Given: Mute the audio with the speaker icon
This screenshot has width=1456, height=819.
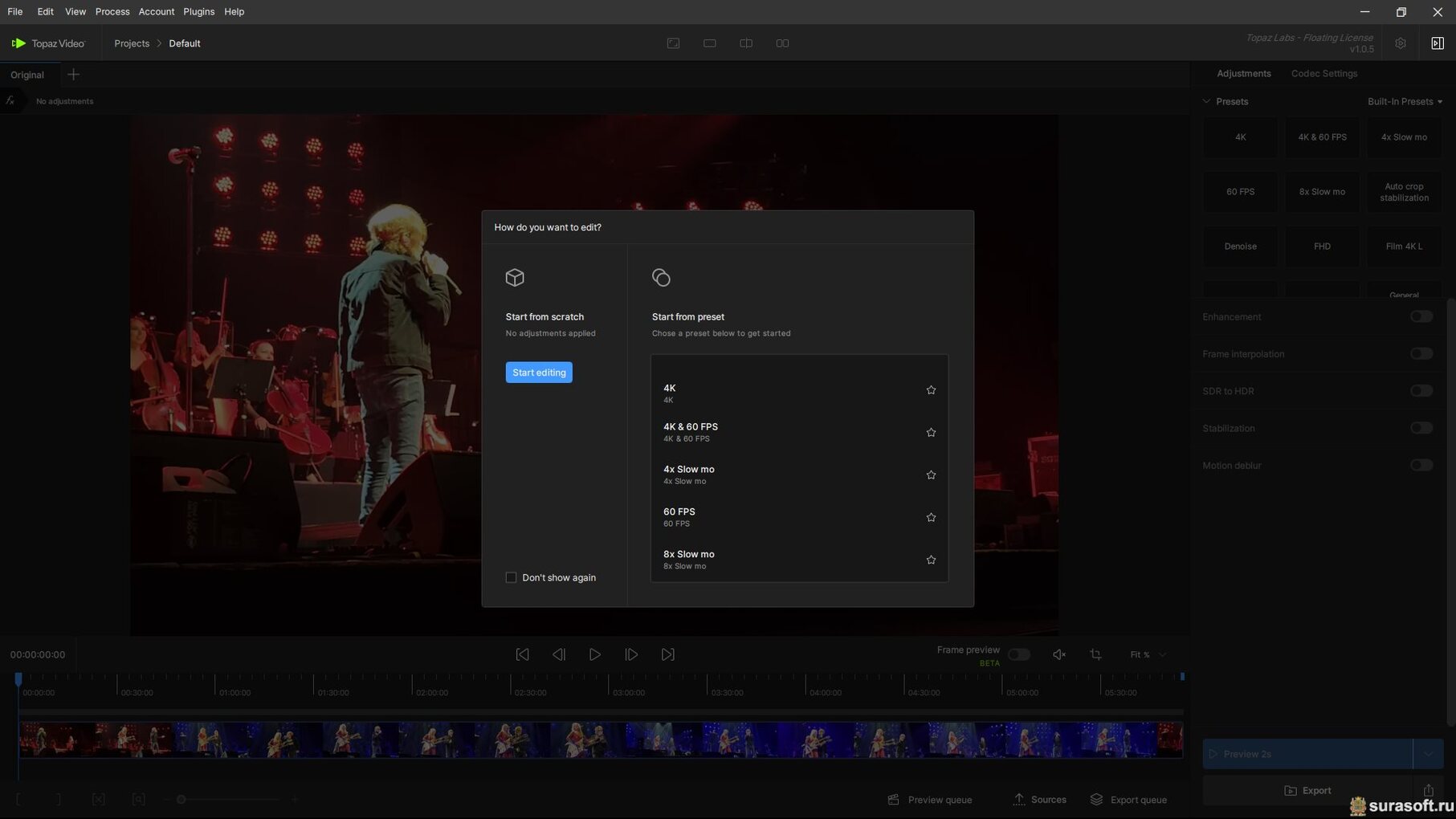Looking at the screenshot, I should [x=1059, y=654].
